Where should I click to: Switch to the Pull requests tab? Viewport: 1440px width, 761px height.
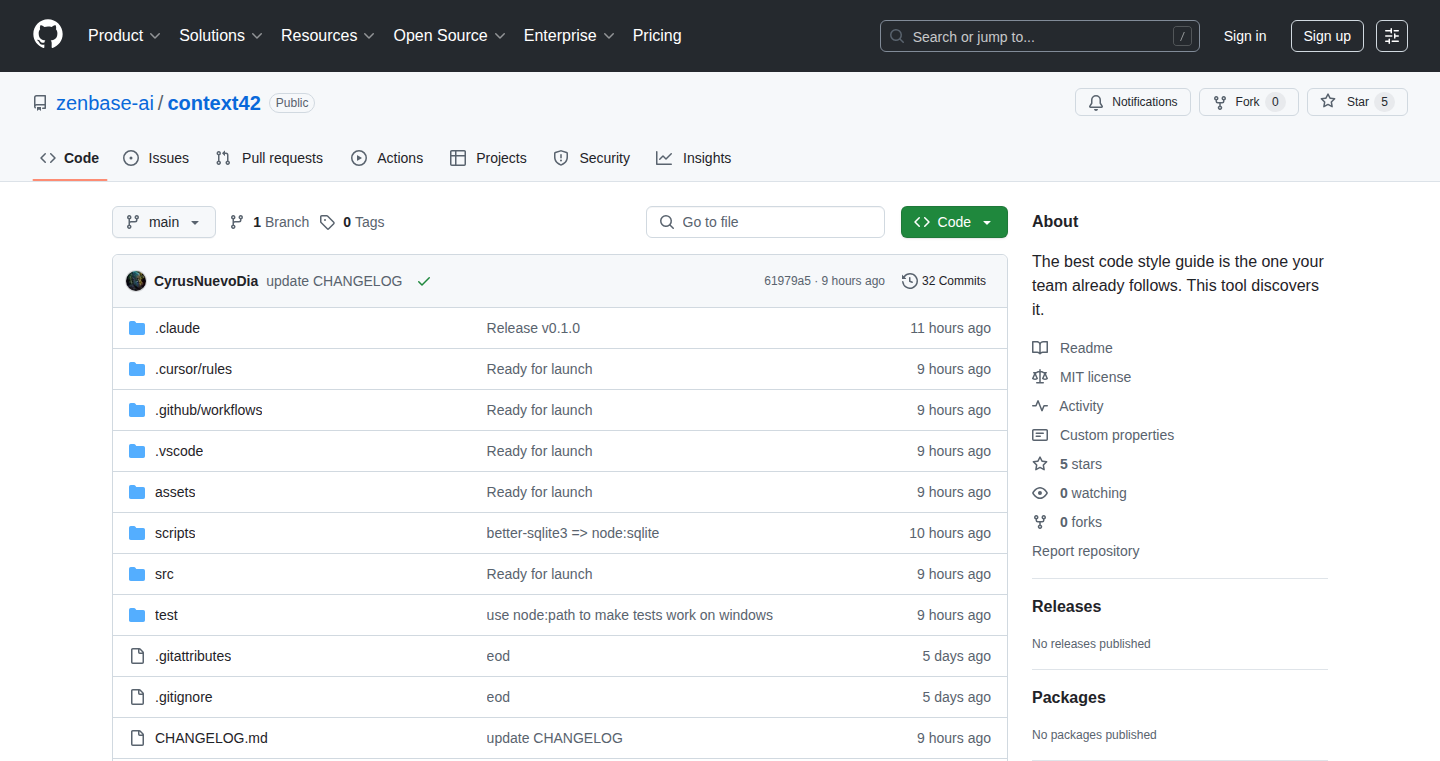click(269, 158)
